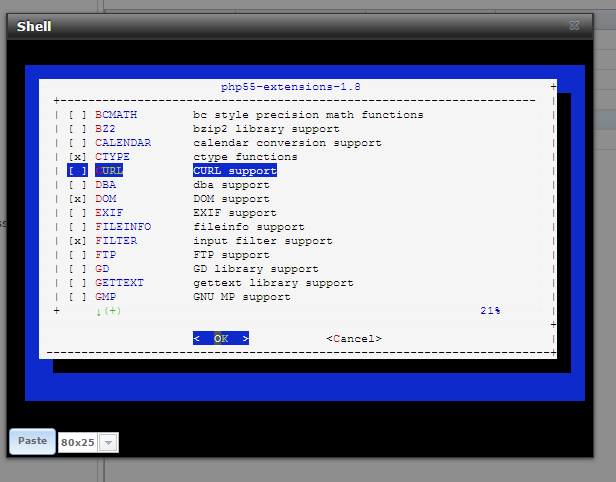Image resolution: width=616 pixels, height=482 pixels.
Task: Select the highlighted CURL label
Action: click(109, 171)
